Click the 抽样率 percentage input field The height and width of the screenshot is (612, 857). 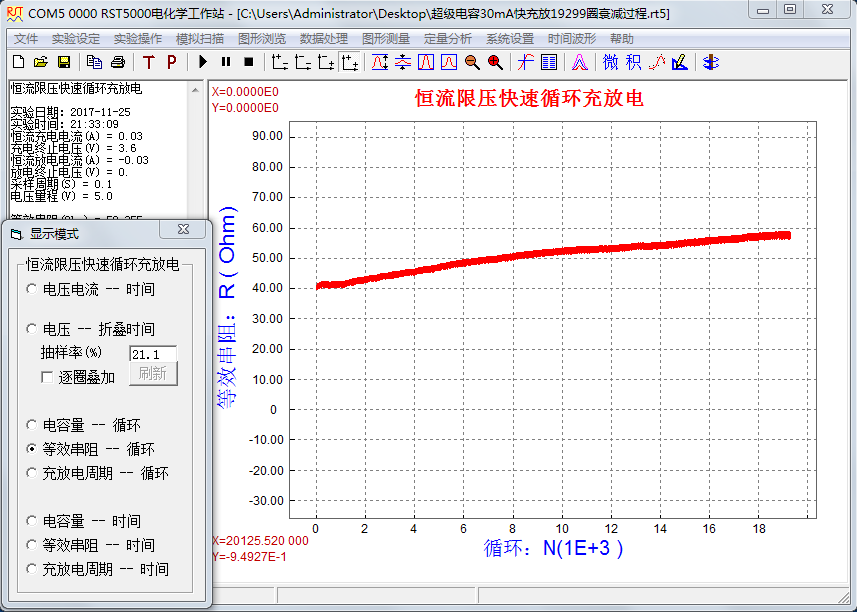(x=152, y=354)
